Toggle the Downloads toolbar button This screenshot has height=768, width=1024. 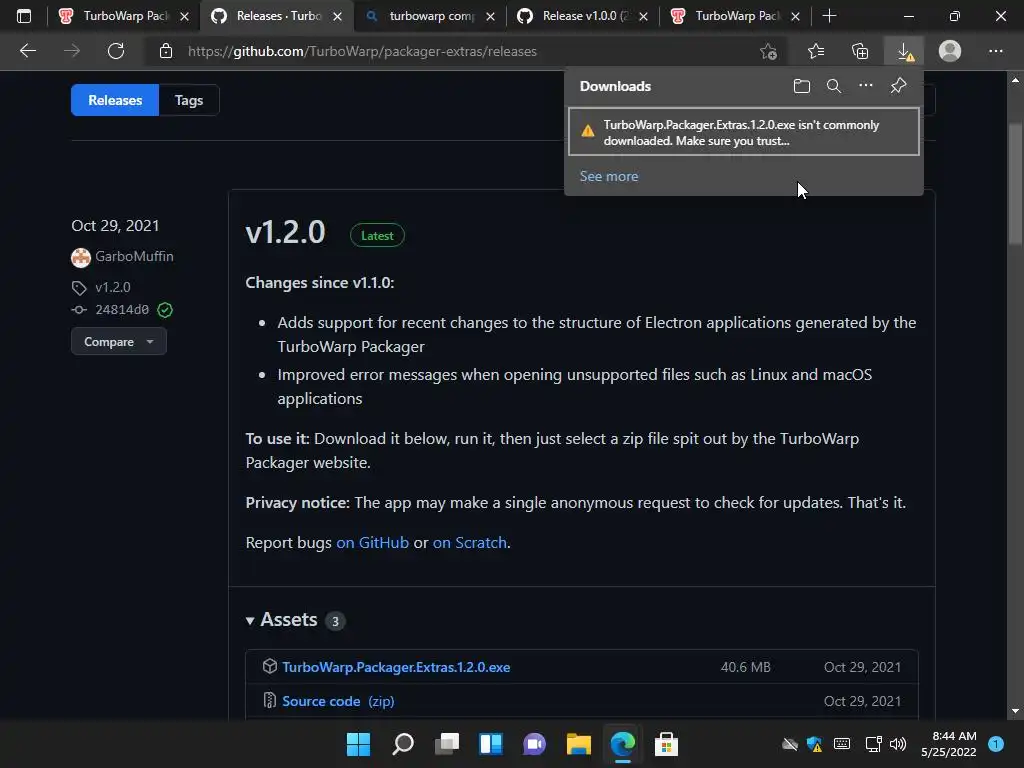(904, 51)
